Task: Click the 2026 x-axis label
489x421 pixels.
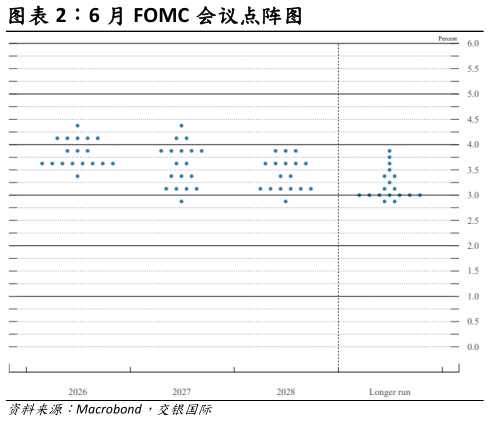Action: [x=78, y=392]
